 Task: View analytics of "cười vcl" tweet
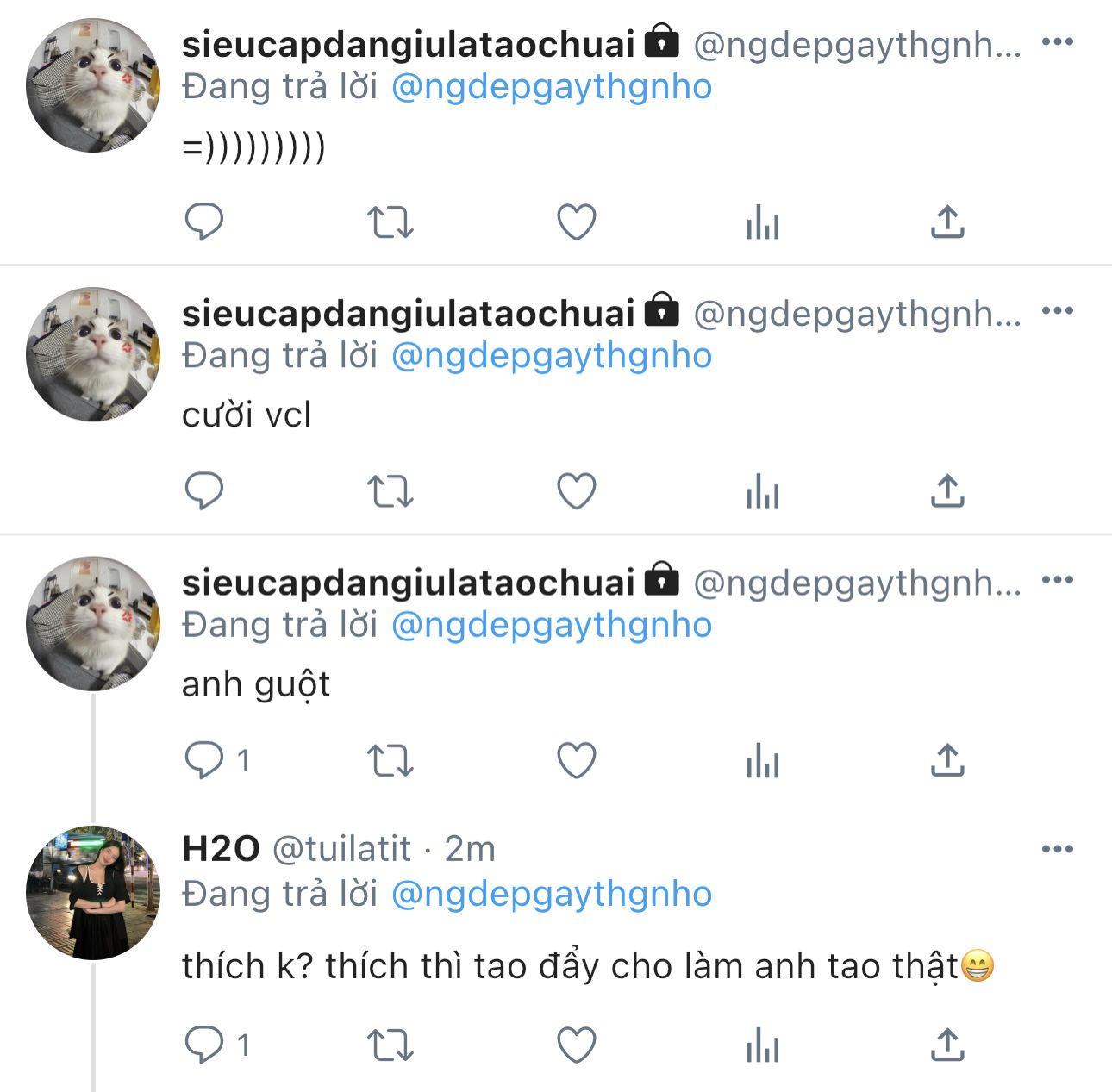(763, 491)
